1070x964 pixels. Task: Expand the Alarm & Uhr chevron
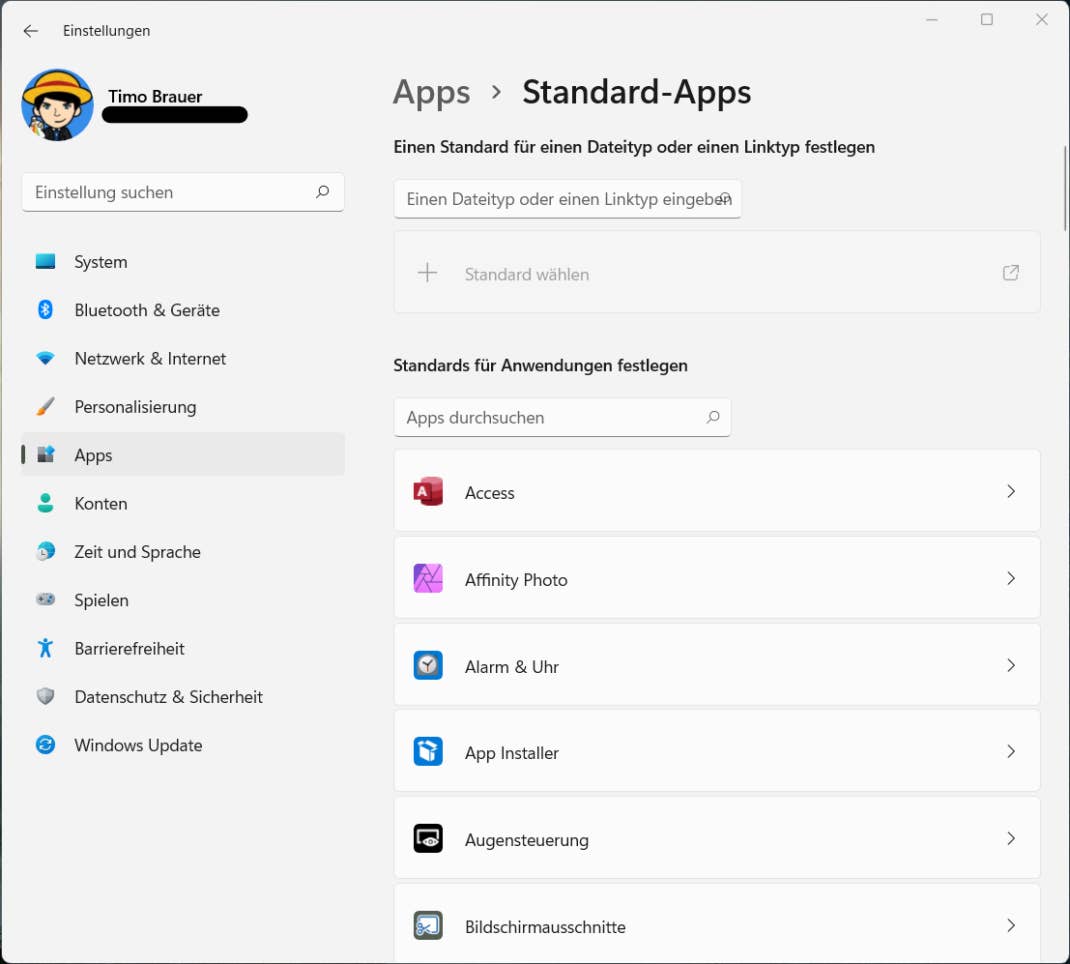click(1011, 665)
